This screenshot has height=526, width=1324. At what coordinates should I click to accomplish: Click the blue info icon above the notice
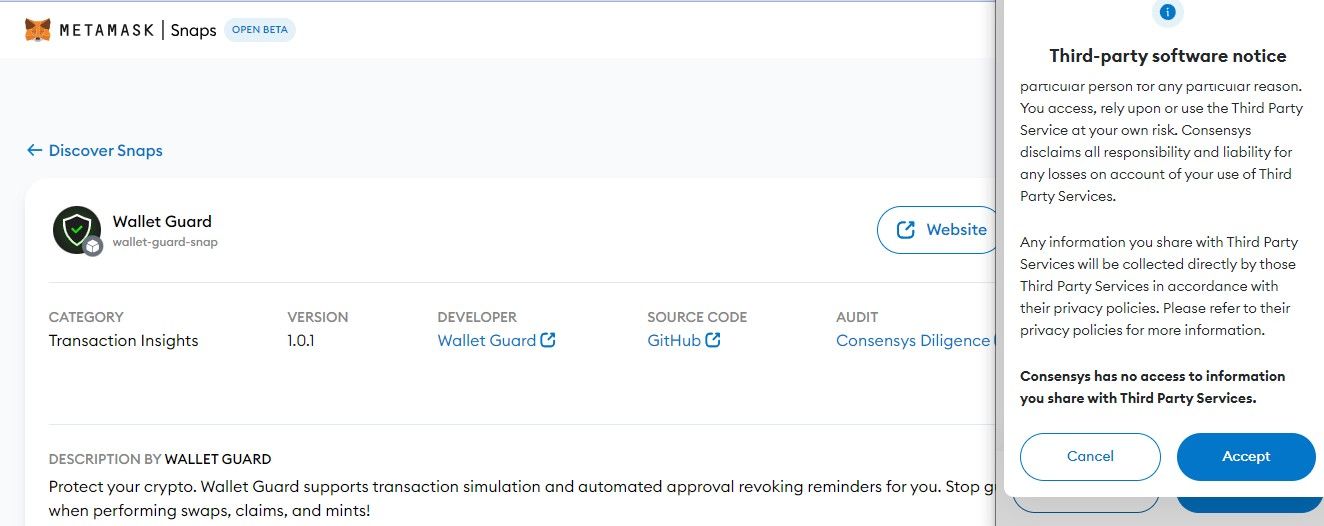pos(1167,13)
